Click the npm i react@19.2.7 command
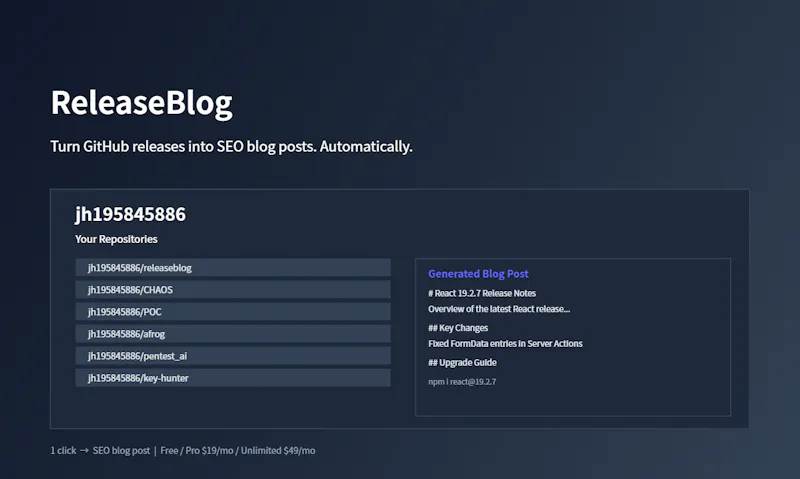Screen dimensions: 800x479 pos(462,382)
